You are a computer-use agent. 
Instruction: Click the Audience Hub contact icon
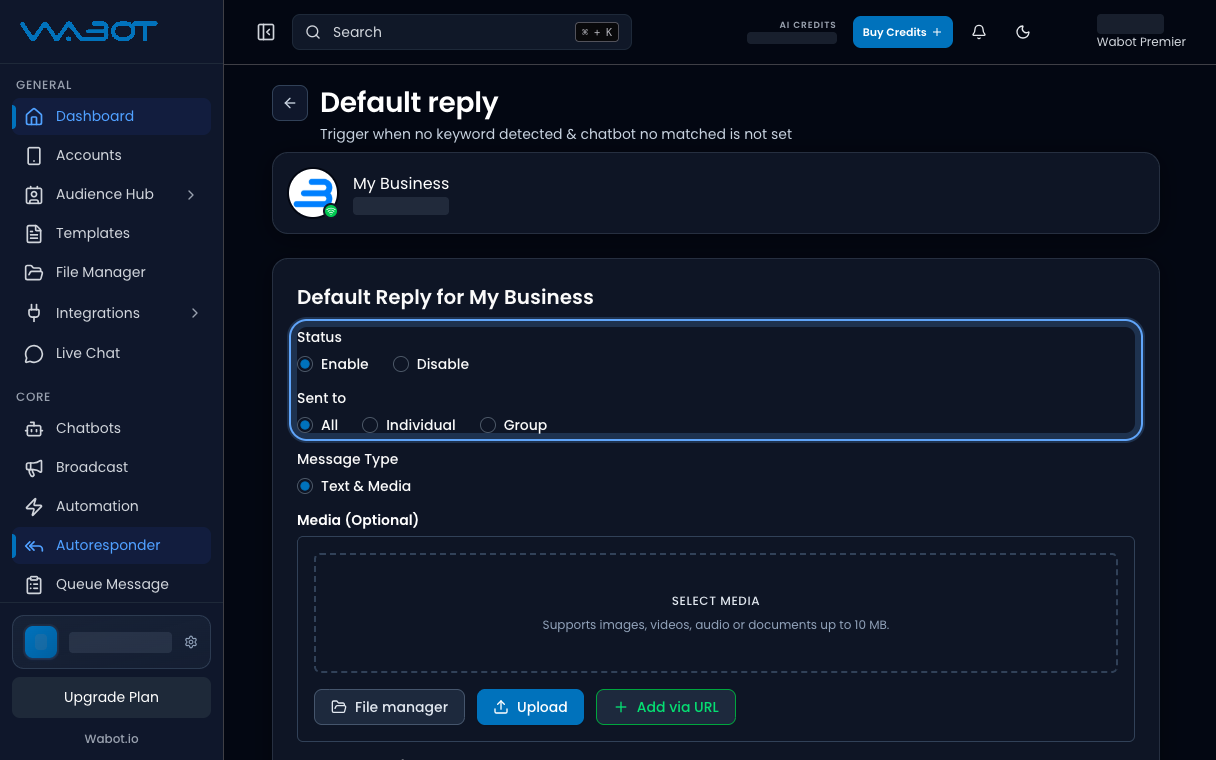[x=34, y=194]
